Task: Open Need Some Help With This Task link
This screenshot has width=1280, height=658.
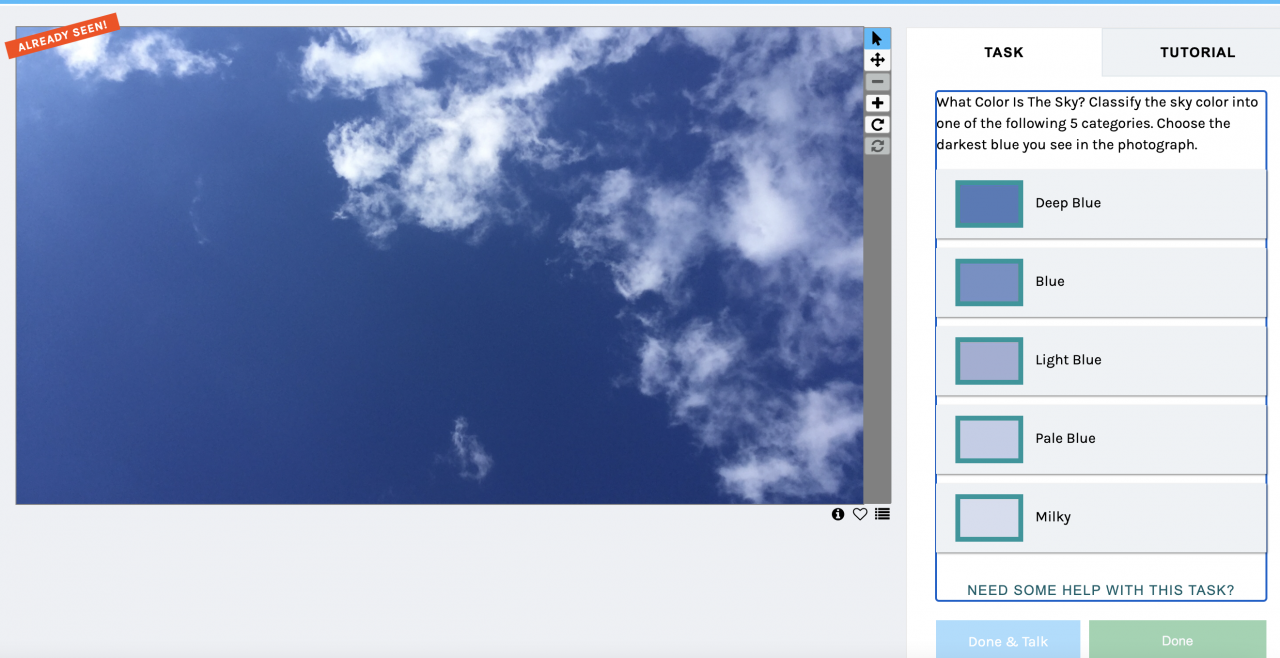Action: coord(1101,590)
